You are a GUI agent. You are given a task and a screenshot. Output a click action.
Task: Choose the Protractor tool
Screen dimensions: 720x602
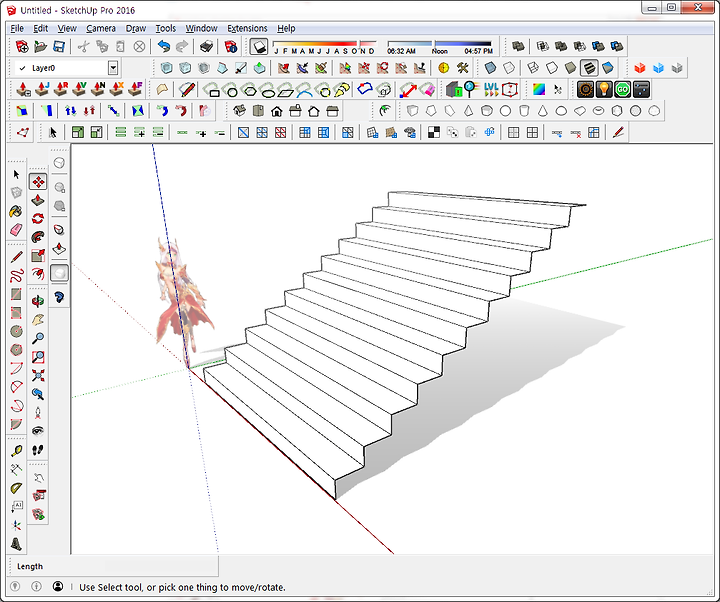pyautogui.click(x=16, y=488)
